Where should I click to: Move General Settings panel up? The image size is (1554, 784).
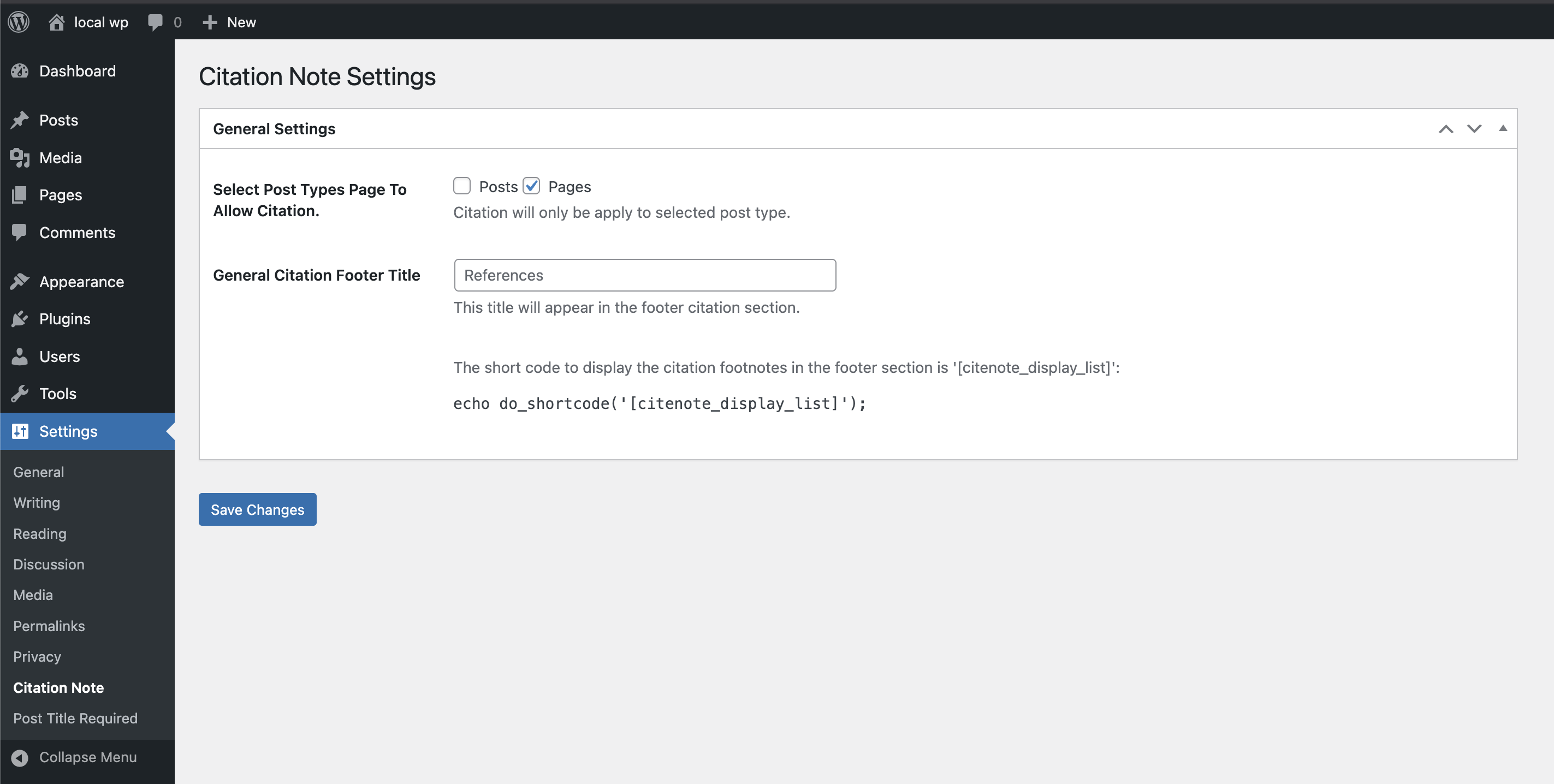coord(1446,128)
